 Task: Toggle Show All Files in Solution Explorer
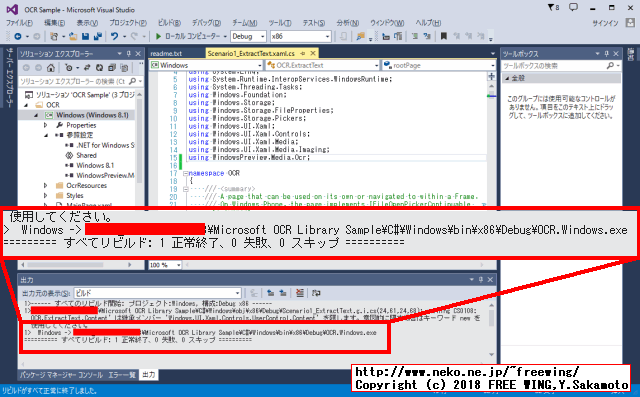(x=124, y=68)
